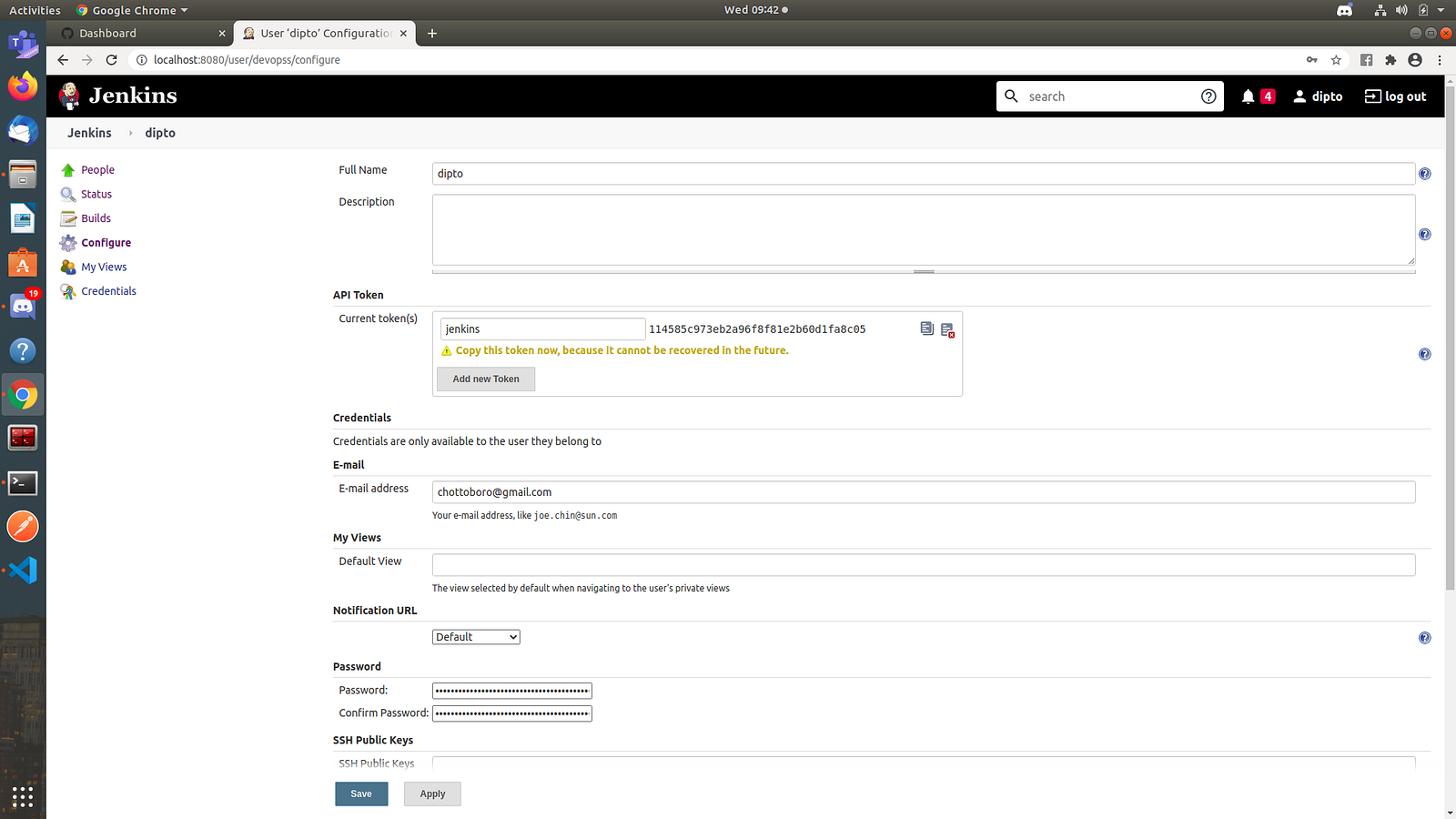
Task: Click the Status magnifier icon in sidebar
Action: (68, 194)
